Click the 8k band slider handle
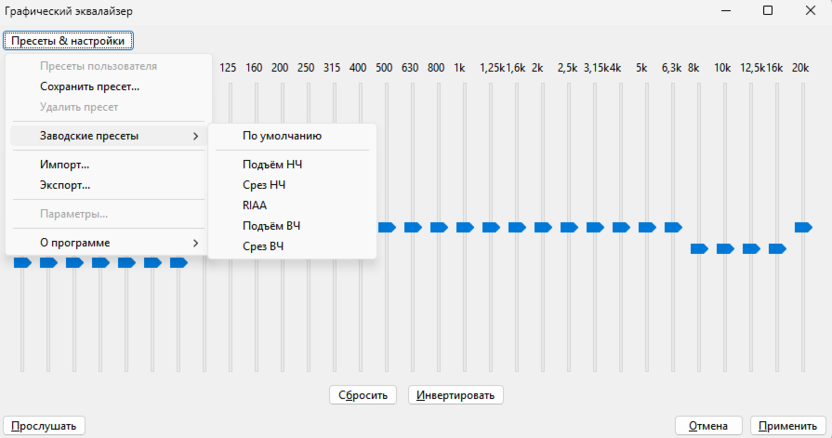The image size is (832, 438). tap(699, 248)
